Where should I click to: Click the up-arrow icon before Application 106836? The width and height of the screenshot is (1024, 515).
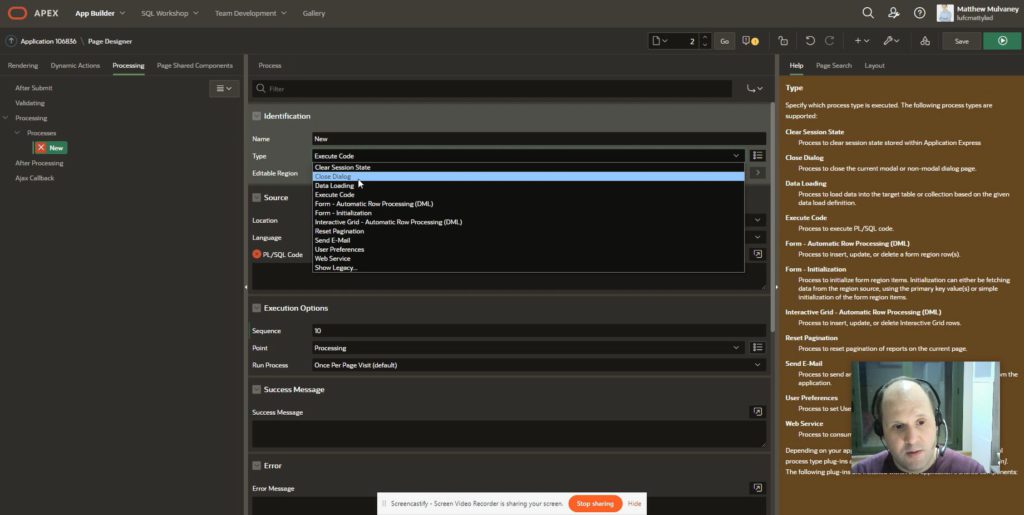coord(11,41)
